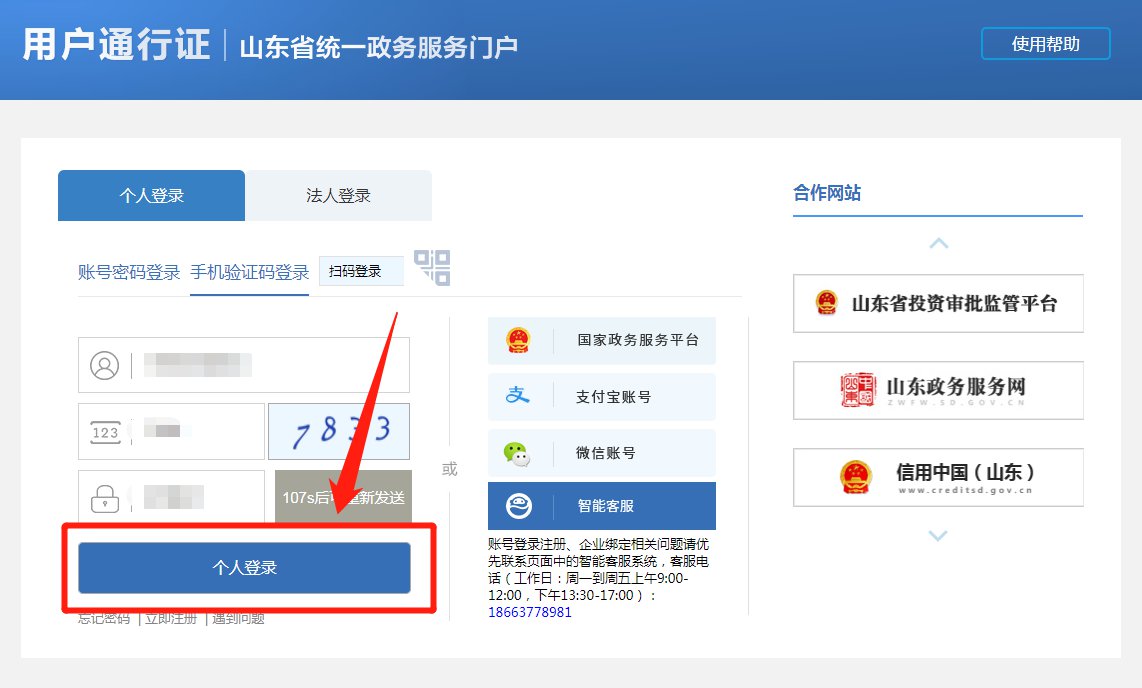The image size is (1142, 688).
Task: Log in via 国家政务服务平台
Action: pos(602,340)
